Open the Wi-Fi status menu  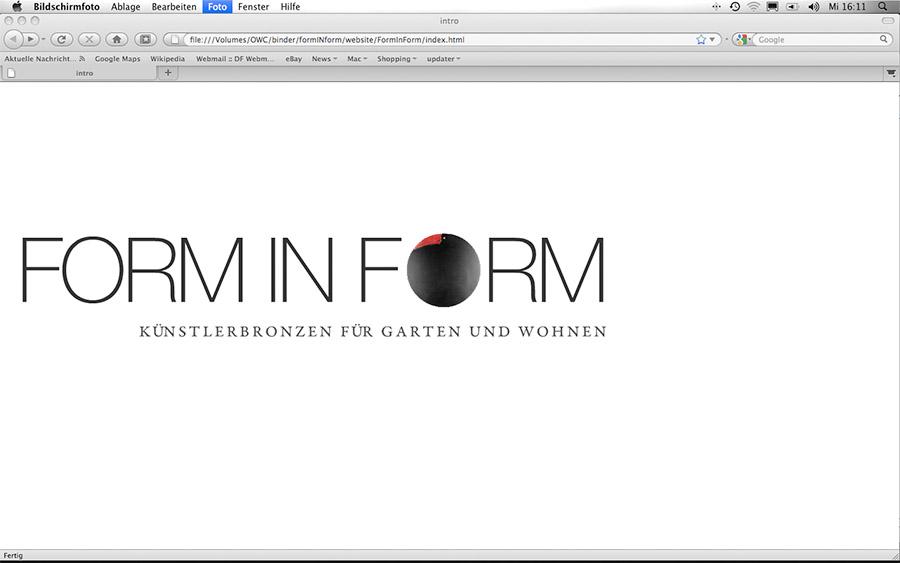[753, 6]
